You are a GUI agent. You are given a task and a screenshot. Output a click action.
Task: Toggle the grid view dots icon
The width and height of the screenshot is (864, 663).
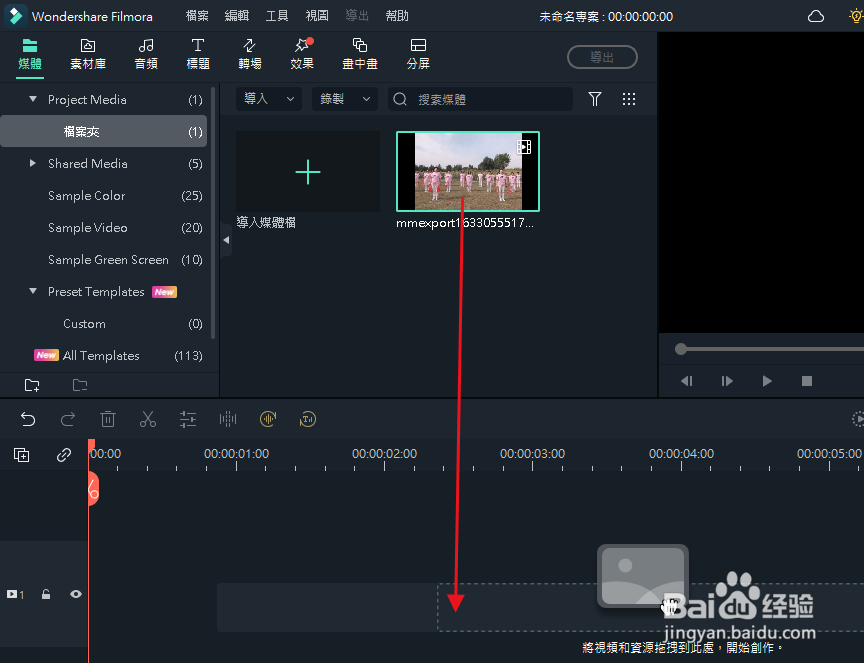click(629, 99)
